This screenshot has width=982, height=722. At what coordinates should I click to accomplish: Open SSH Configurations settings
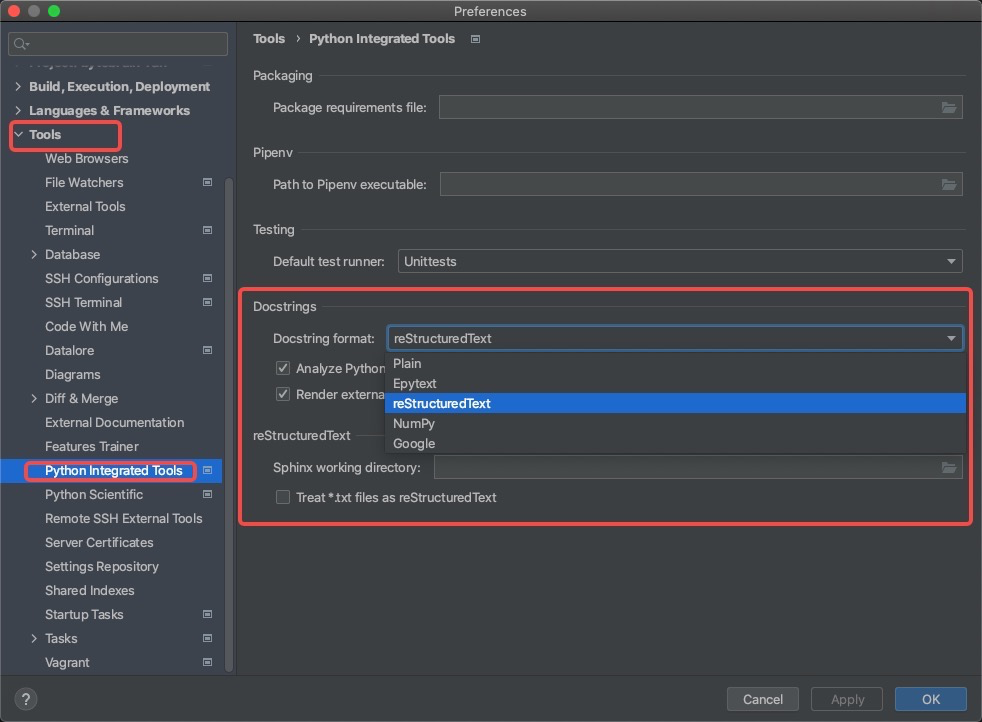point(101,278)
